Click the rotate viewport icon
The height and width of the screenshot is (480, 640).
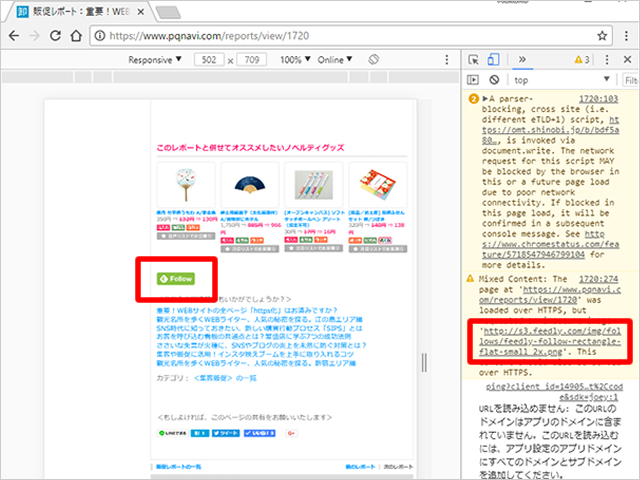pos(373,60)
